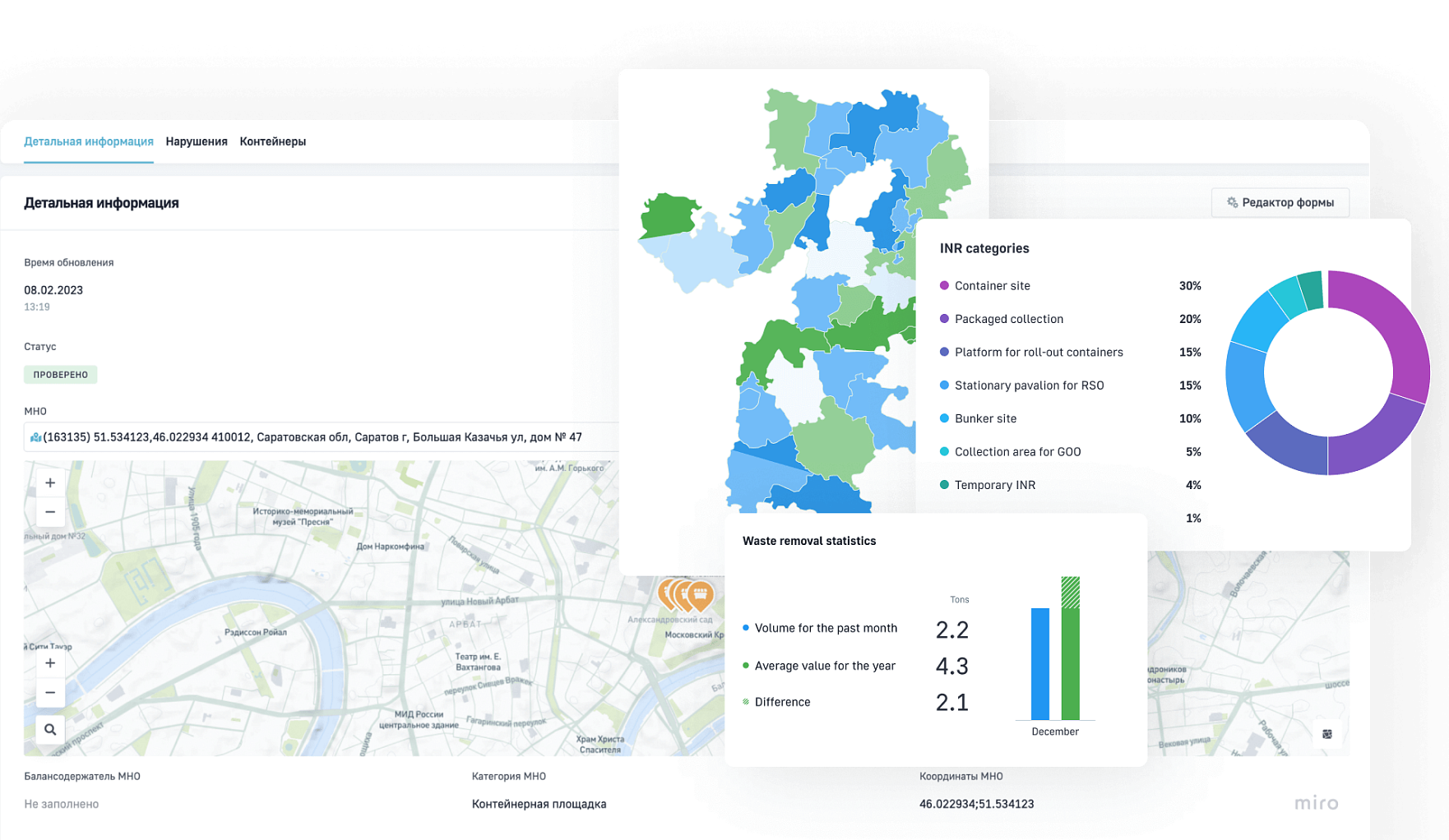
Task: Click the Container site legend color dot
Action: pyautogui.click(x=944, y=286)
